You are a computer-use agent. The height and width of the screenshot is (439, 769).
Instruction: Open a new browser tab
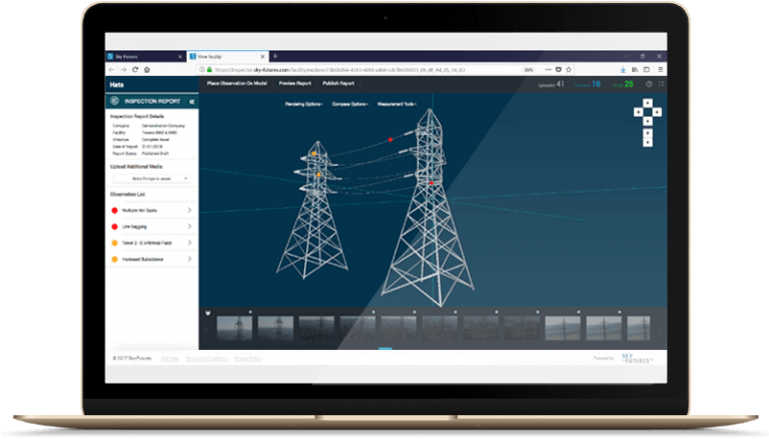tap(275, 56)
